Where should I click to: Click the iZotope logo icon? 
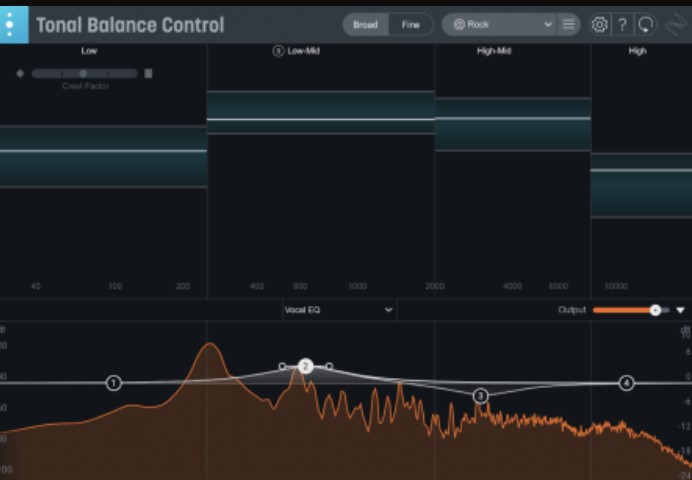(676, 25)
